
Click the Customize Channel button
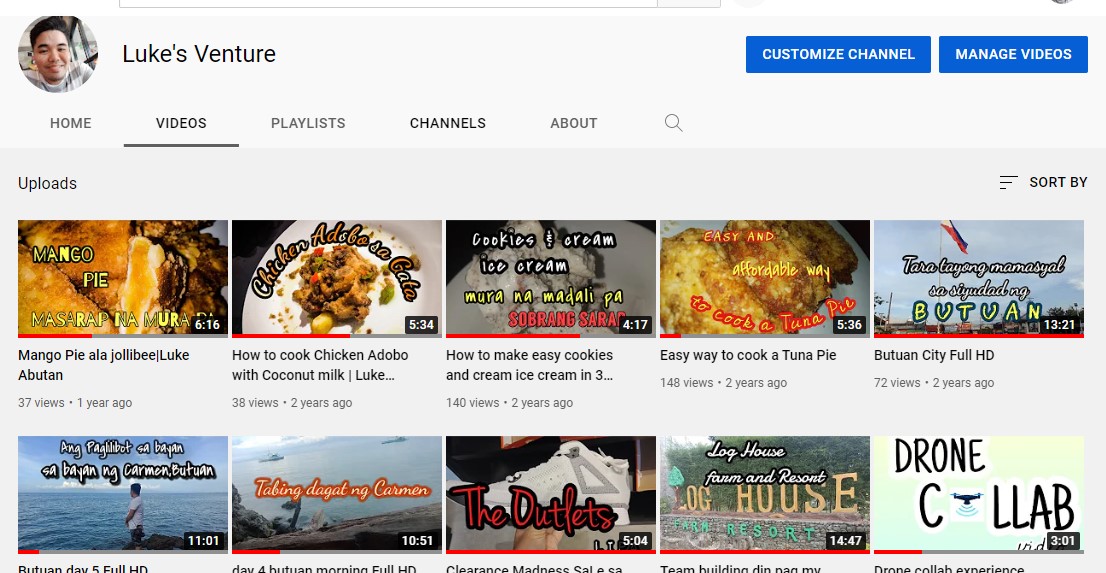(838, 54)
